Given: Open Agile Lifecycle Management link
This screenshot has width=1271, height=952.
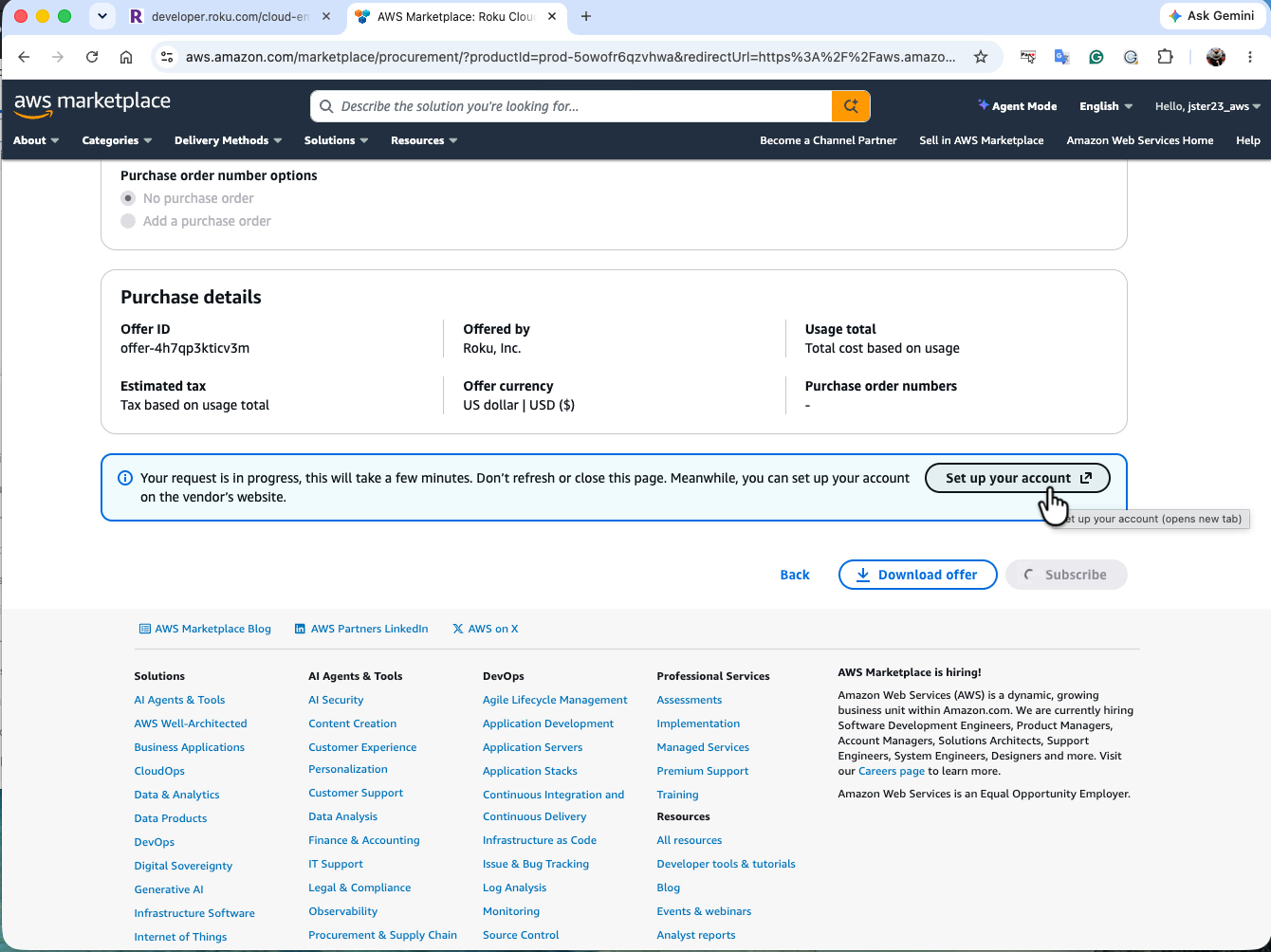Looking at the screenshot, I should tap(555, 700).
